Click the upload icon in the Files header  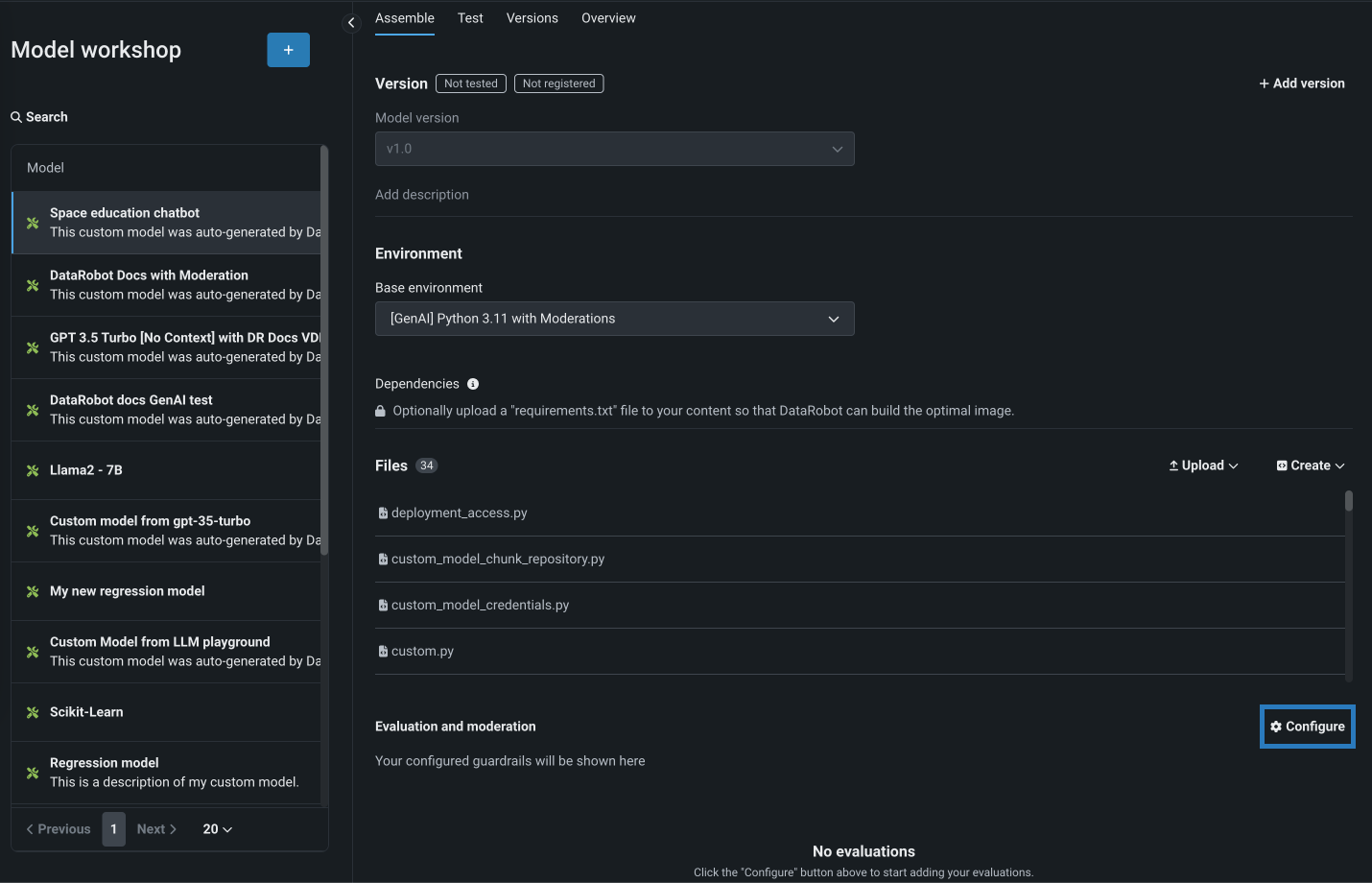1172,465
